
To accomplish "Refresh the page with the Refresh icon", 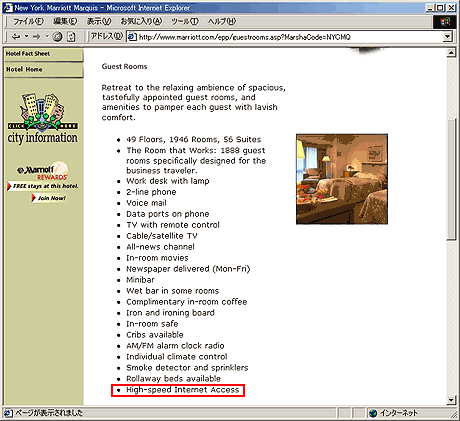I will (x=71, y=36).
